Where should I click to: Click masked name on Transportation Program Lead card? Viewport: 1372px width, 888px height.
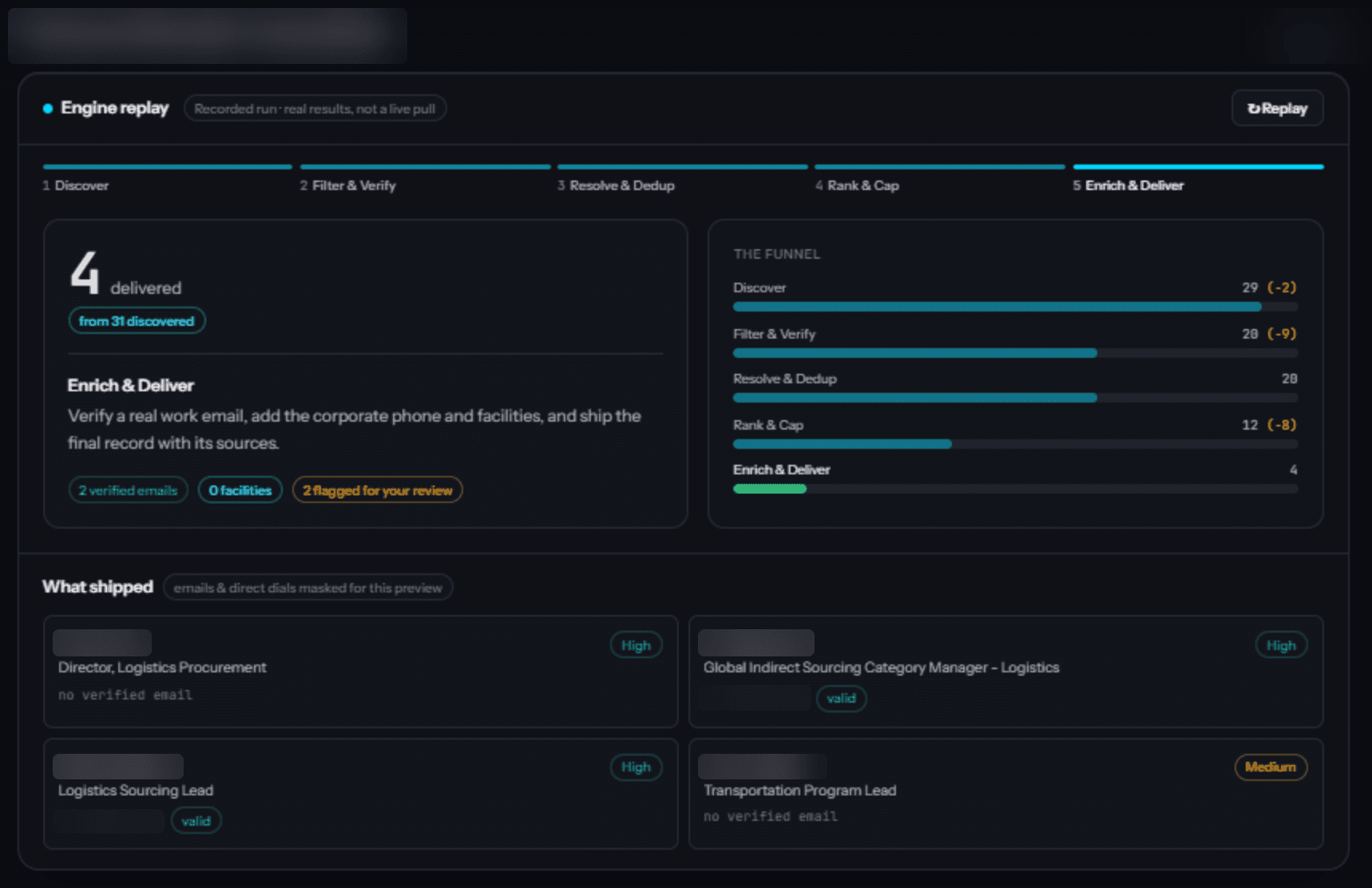(x=763, y=767)
